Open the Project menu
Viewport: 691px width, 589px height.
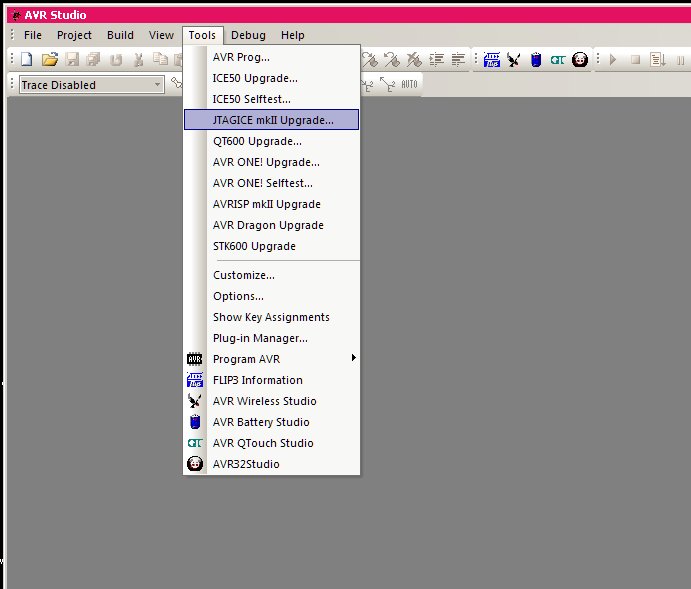point(74,35)
